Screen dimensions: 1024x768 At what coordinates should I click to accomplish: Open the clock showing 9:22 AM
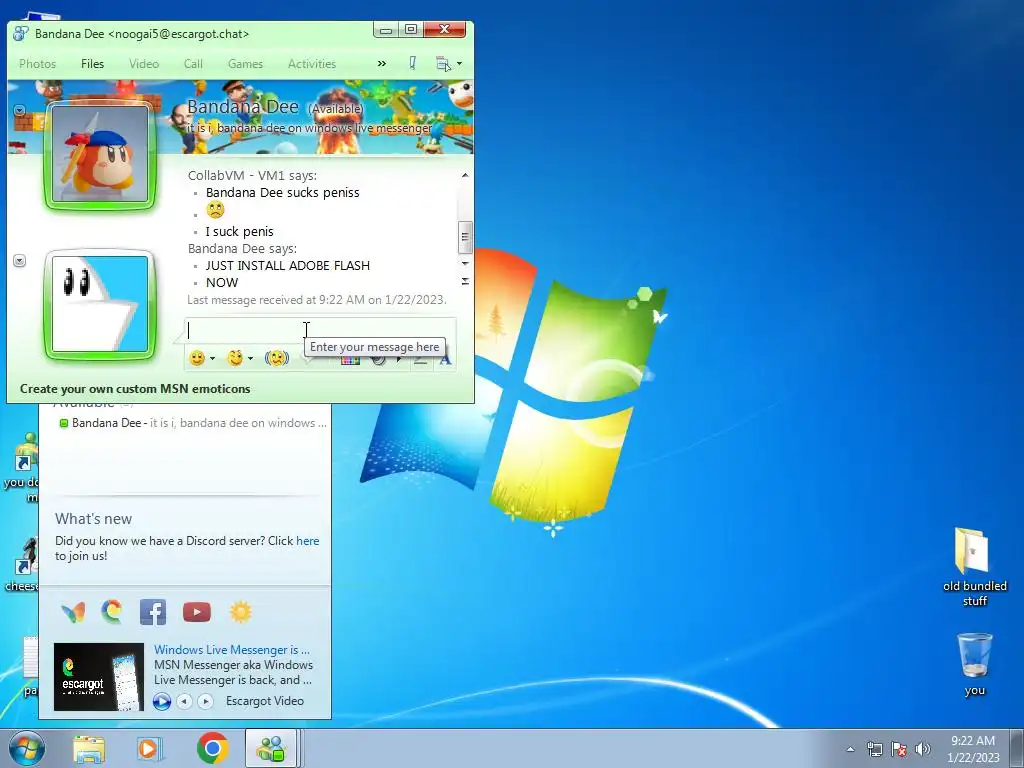[x=973, y=749]
